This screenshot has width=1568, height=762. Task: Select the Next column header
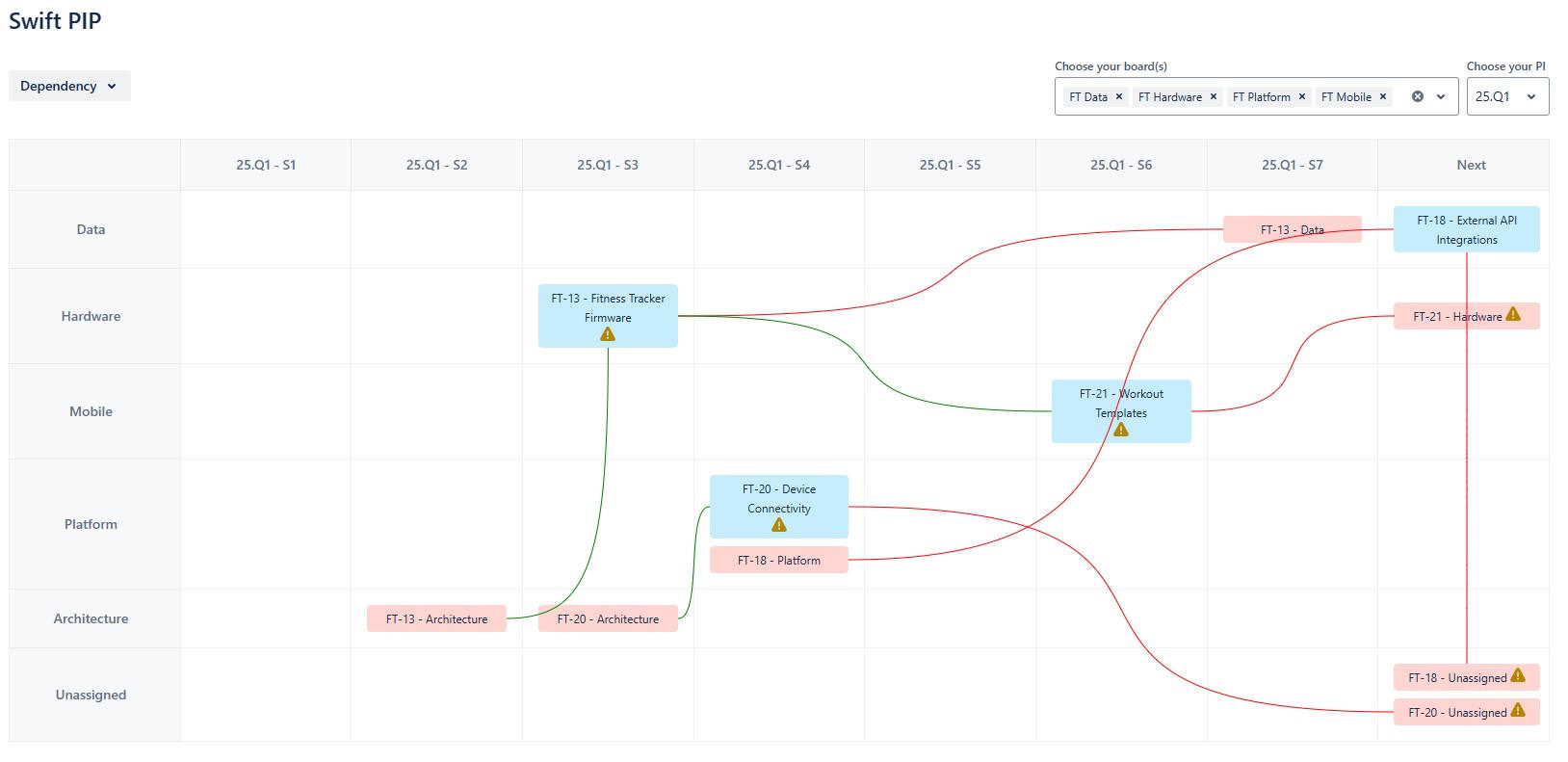point(1471,165)
